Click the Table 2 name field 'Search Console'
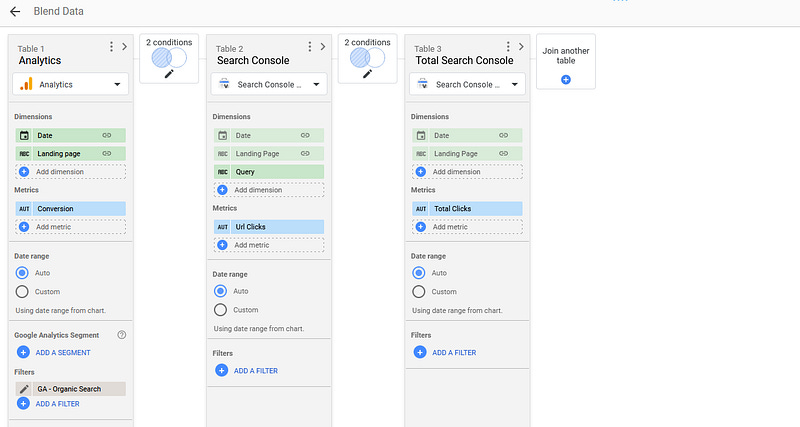800x427 pixels. (253, 60)
